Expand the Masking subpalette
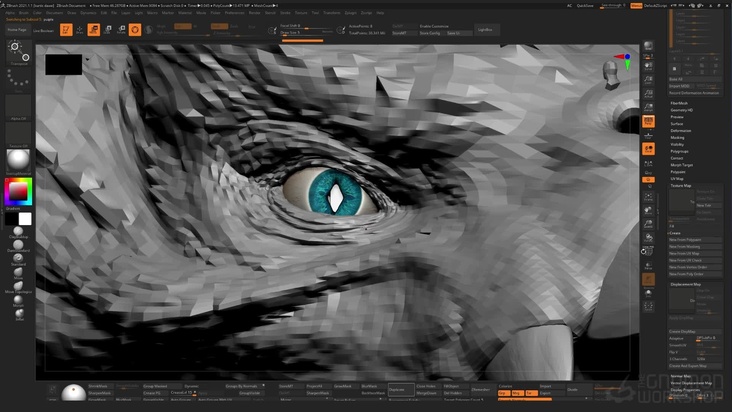 click(x=677, y=138)
